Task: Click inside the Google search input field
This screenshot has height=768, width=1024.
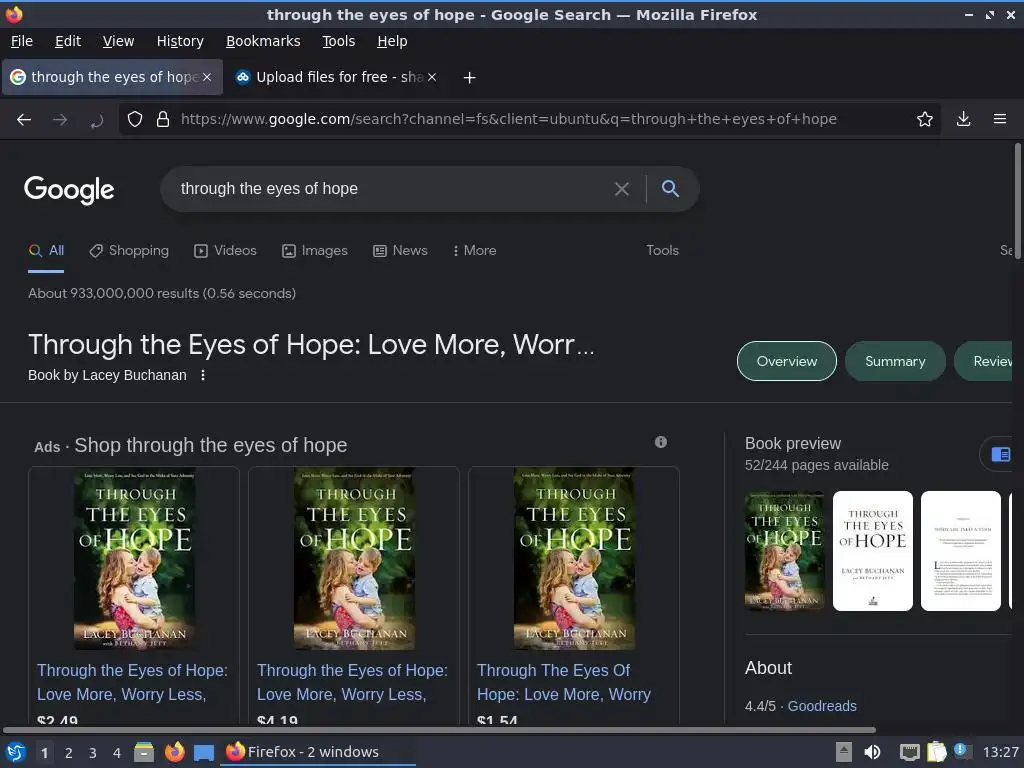Action: pos(392,189)
